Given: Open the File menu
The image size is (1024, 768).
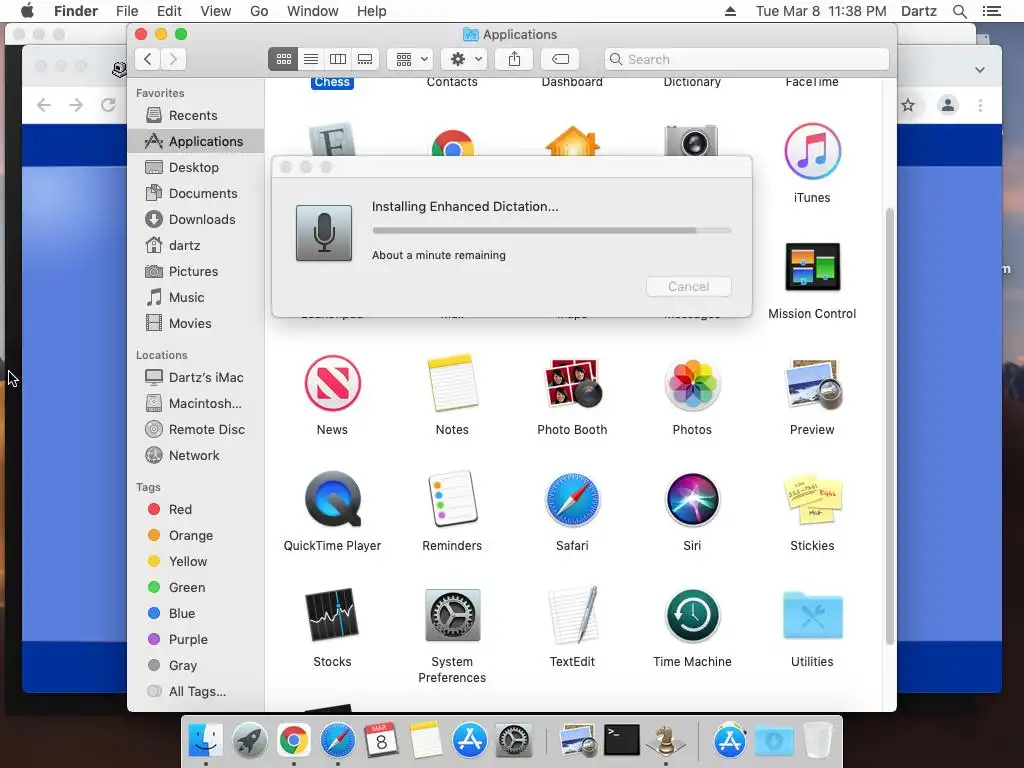Looking at the screenshot, I should click(x=127, y=11).
